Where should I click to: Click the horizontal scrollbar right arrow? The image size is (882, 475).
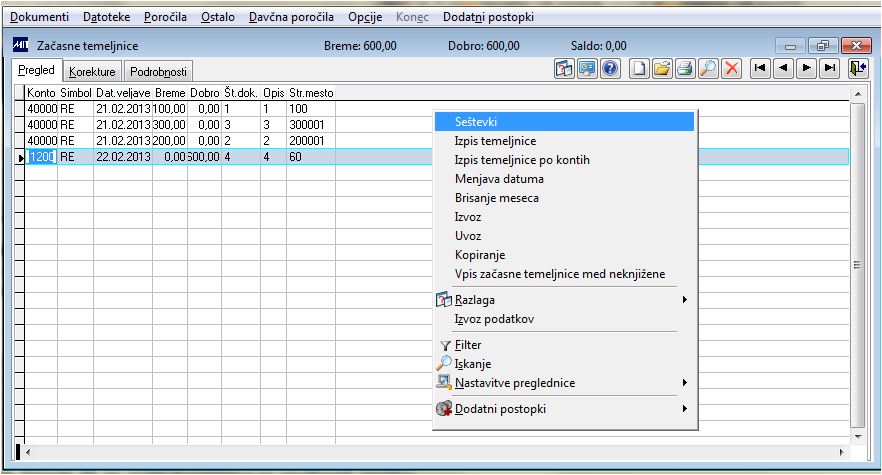(x=842, y=452)
